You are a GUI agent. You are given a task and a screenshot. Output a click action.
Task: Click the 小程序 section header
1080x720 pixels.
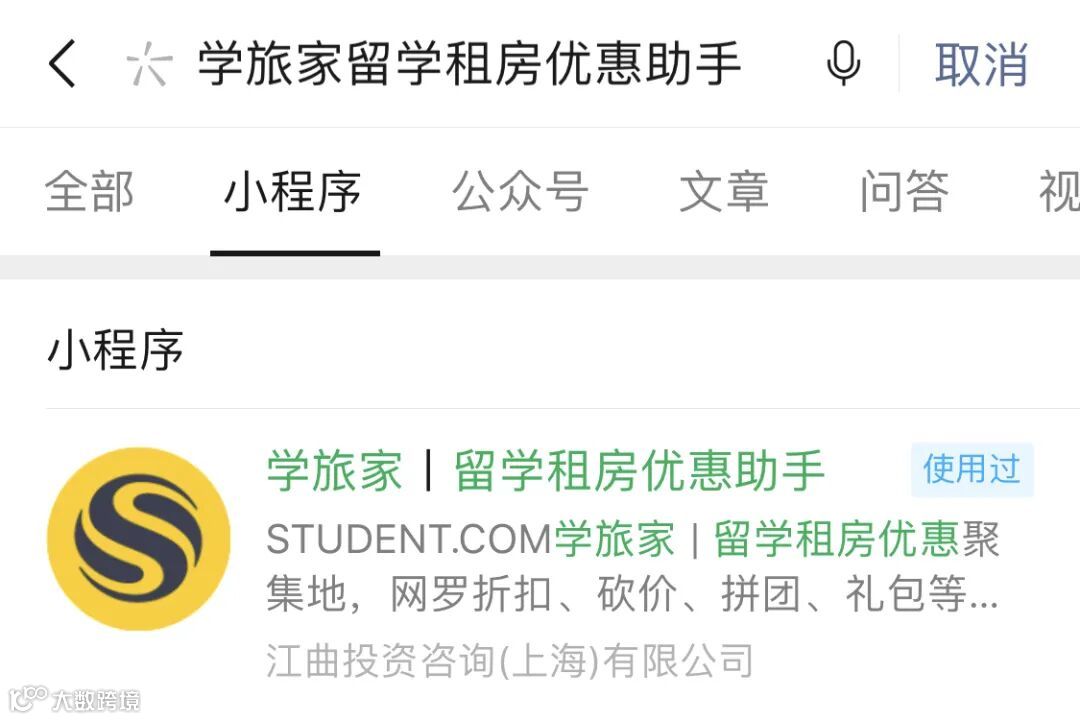[115, 350]
